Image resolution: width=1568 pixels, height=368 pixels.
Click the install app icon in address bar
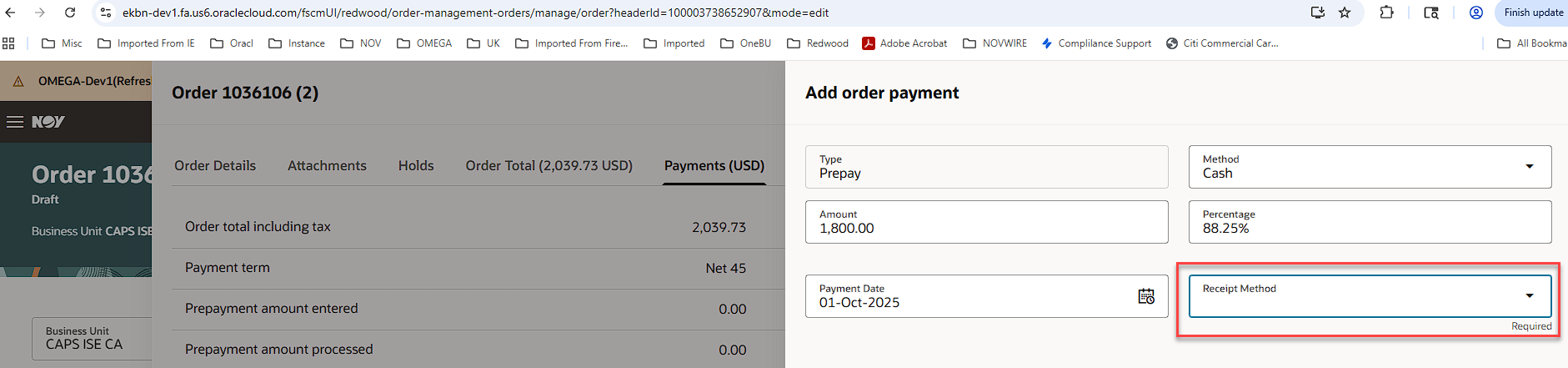click(1318, 13)
